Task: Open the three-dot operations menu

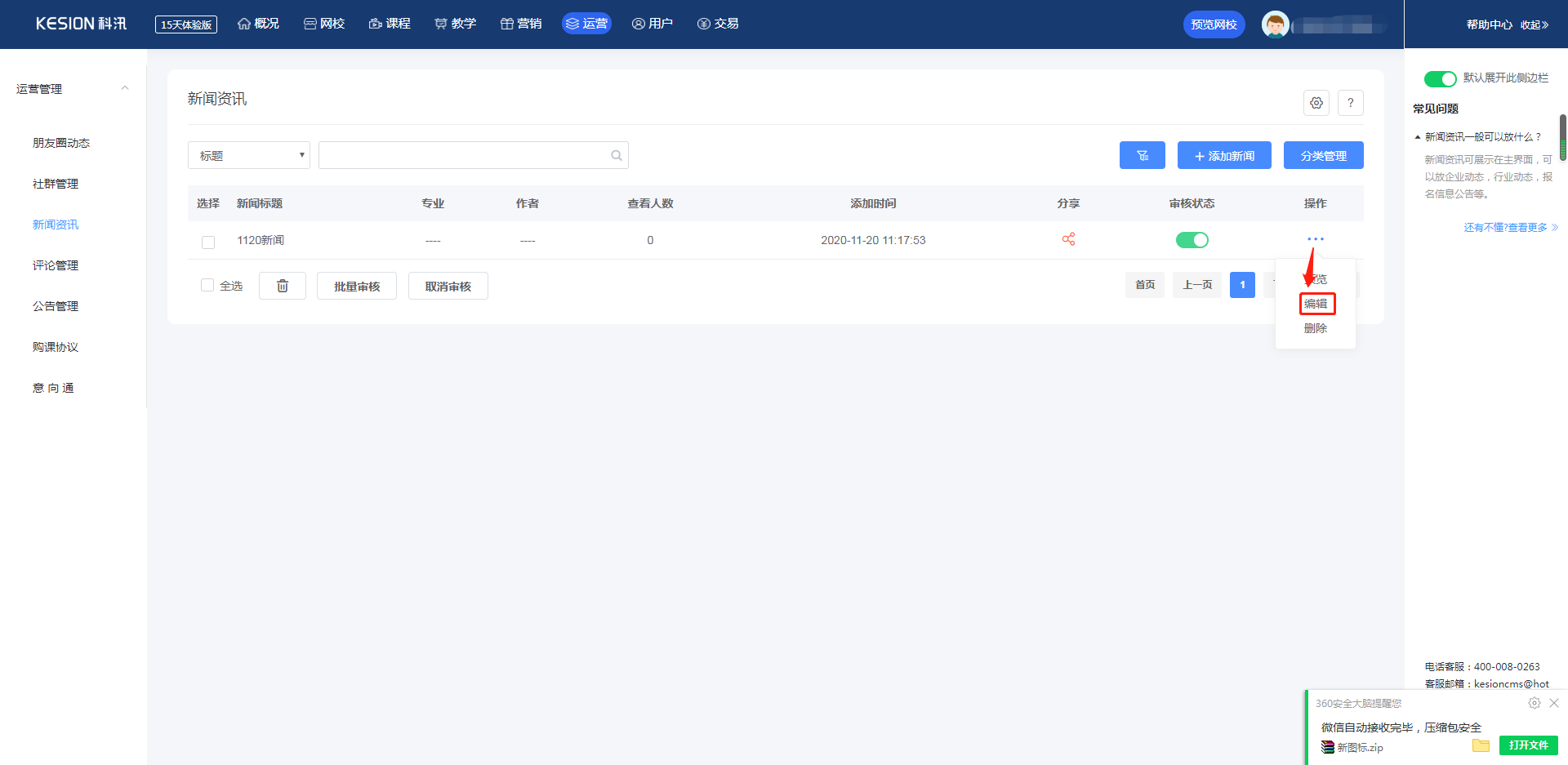Action: point(1315,239)
